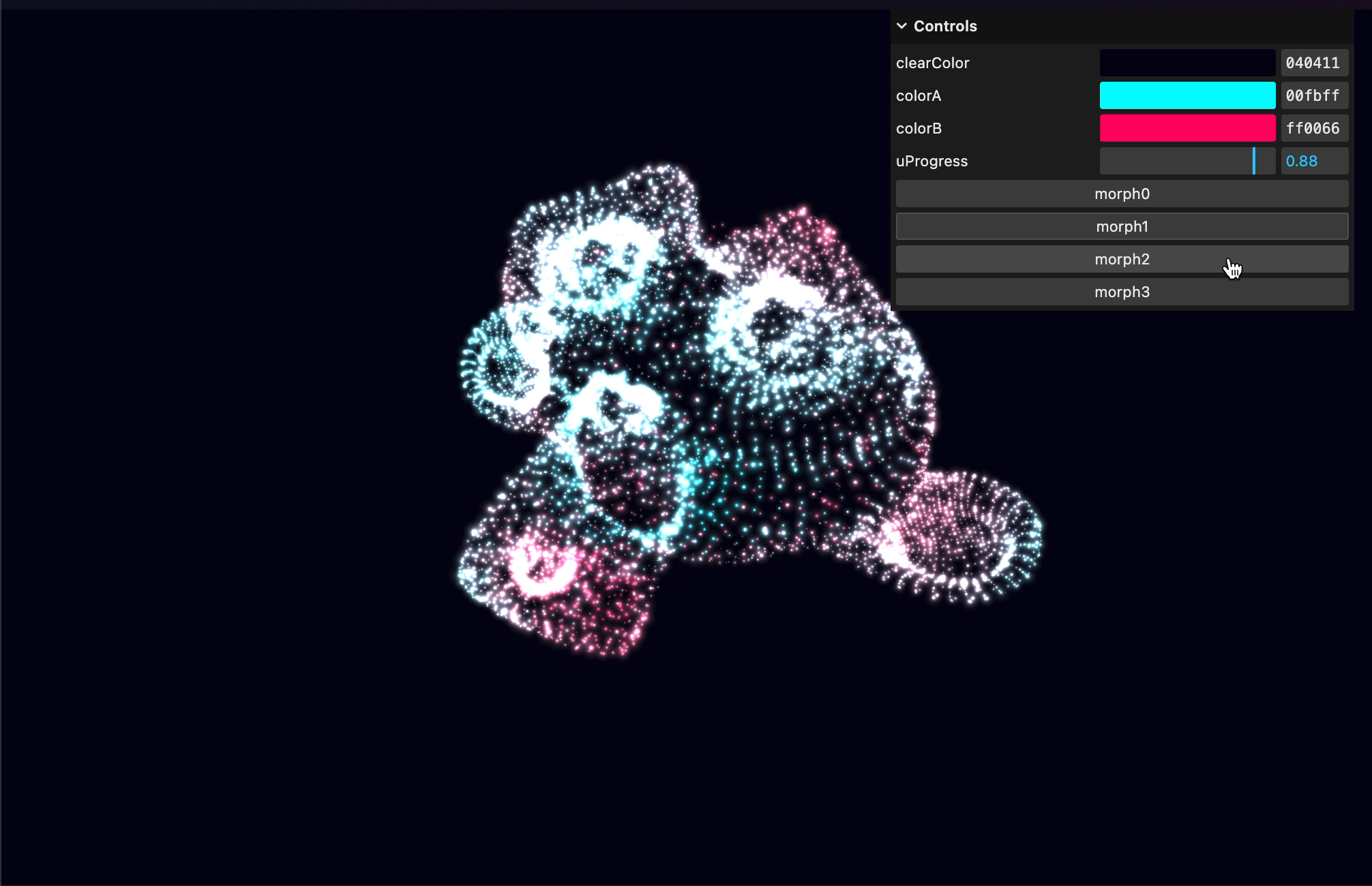The width and height of the screenshot is (1372, 886).
Task: Edit the uProgress value 0.88
Action: pos(1314,161)
